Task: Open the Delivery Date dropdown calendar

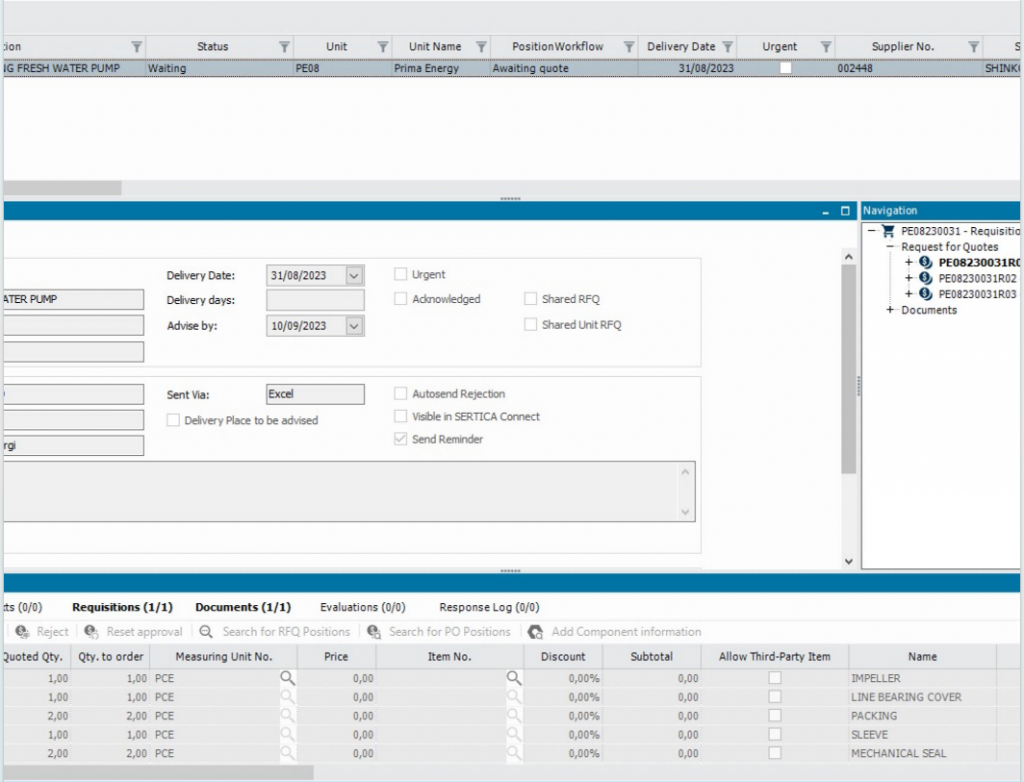Action: coord(354,276)
